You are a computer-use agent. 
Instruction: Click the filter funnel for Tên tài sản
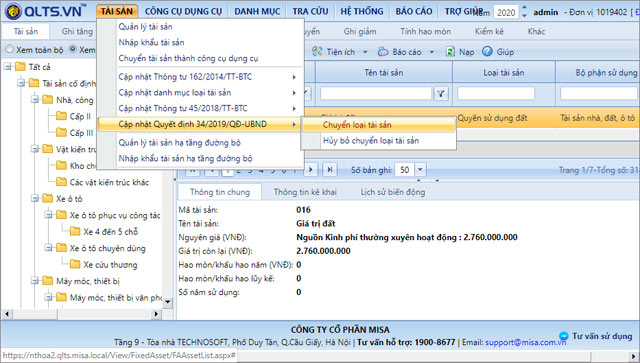coord(441,94)
